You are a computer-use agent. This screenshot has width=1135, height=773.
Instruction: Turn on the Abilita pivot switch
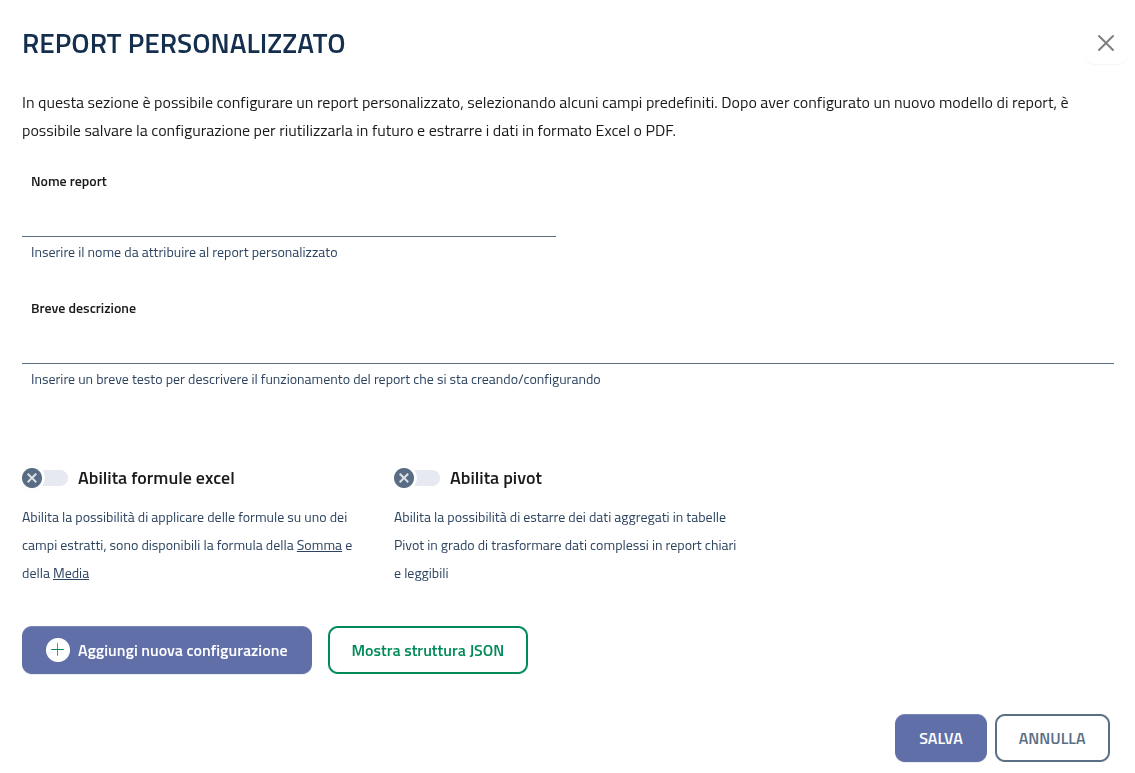pos(417,478)
